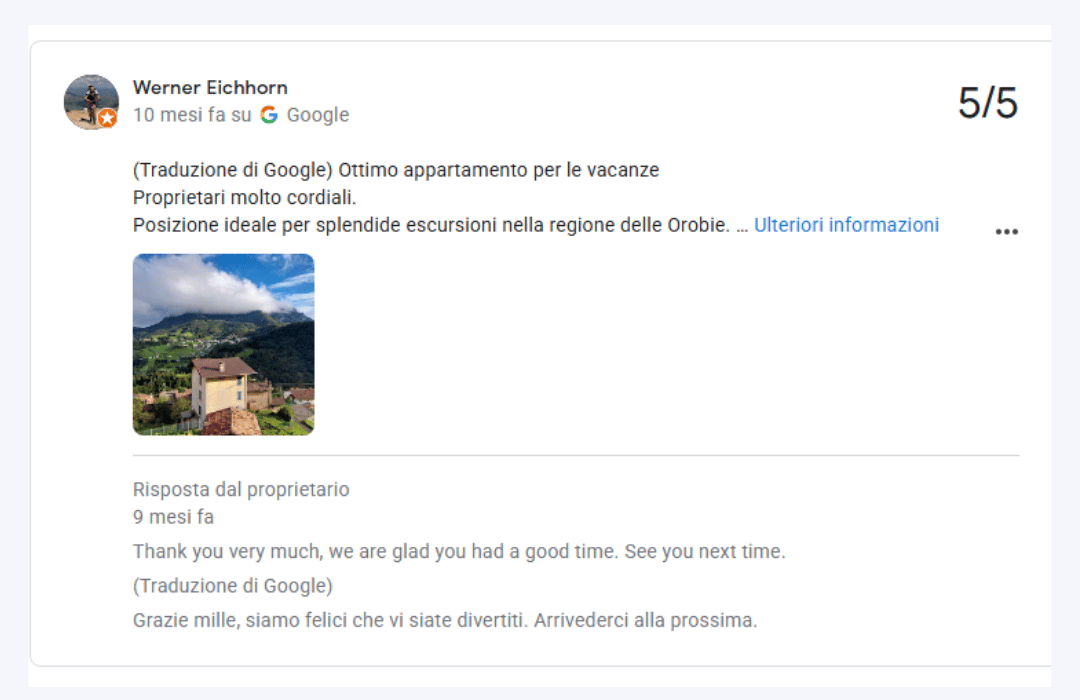This screenshot has height=700, width=1080.
Task: Open the three-dot review options menu
Action: [1006, 232]
